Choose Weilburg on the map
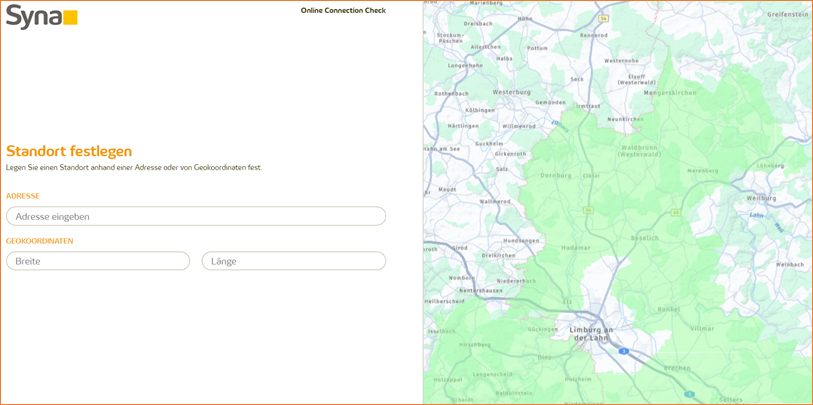The width and height of the screenshot is (813, 405). coord(761,198)
